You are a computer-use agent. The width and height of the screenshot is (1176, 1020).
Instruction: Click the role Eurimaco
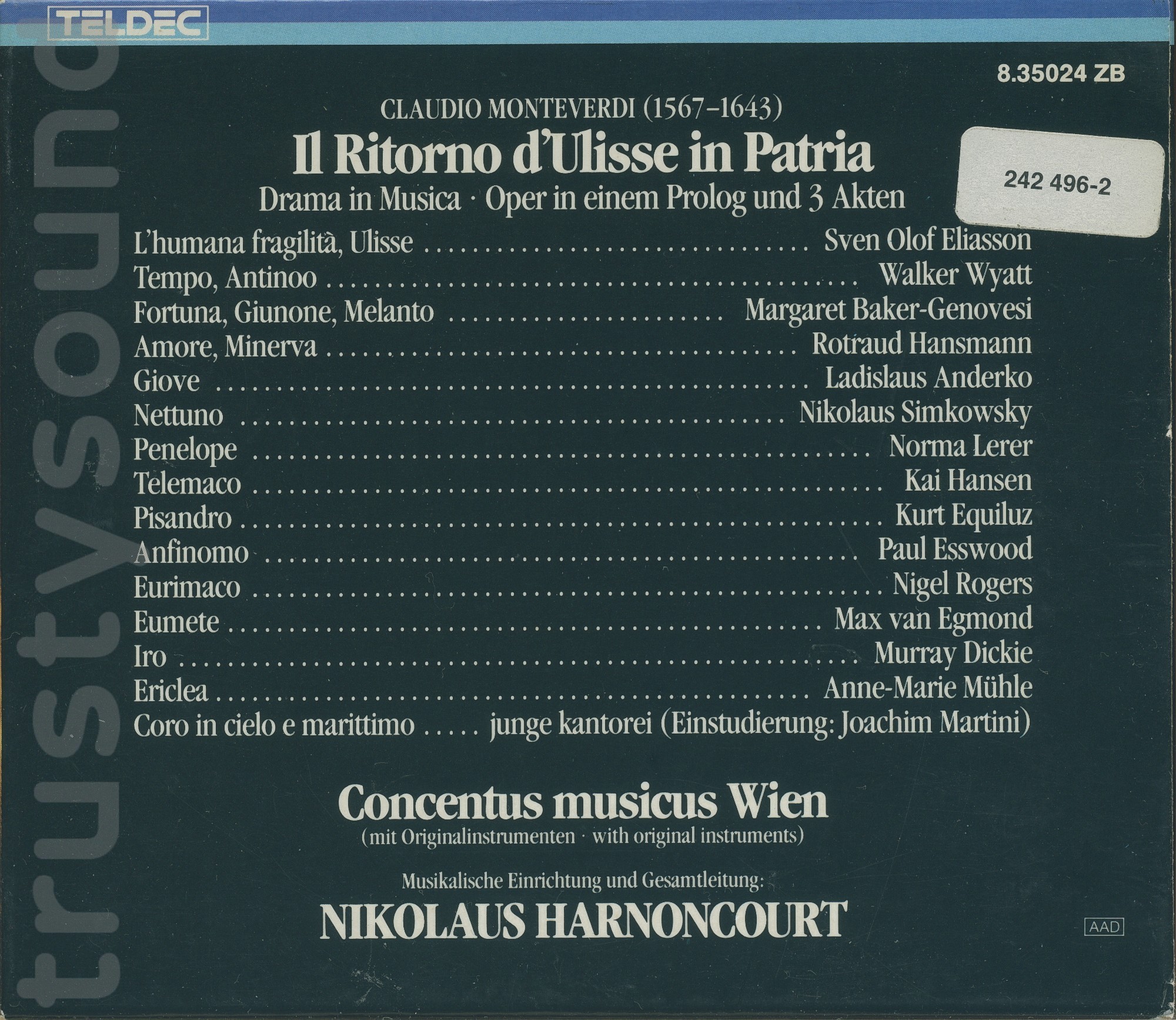click(x=187, y=587)
